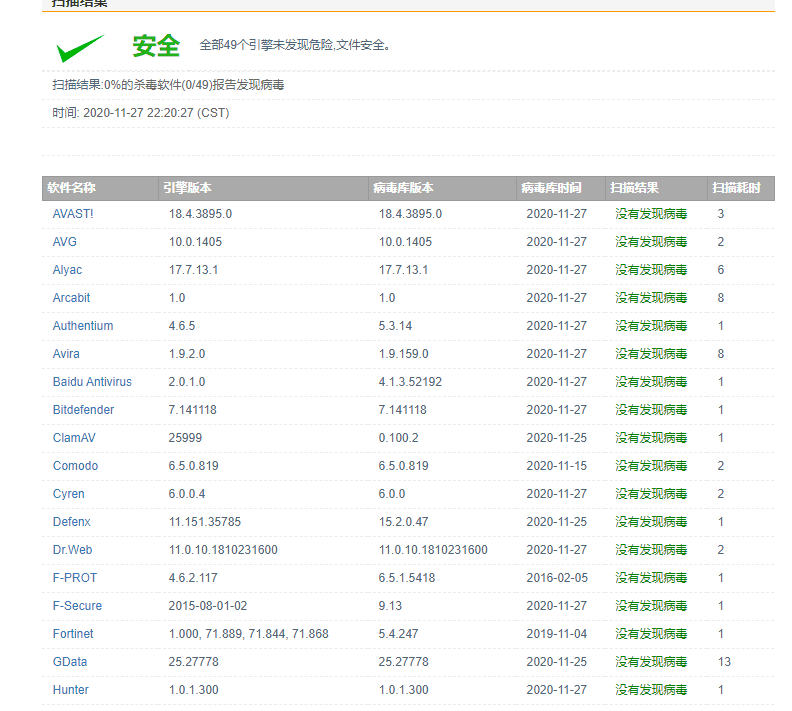Viewport: 792px width, 711px height.
Task: Open the Arcabit engine link
Action: click(71, 298)
